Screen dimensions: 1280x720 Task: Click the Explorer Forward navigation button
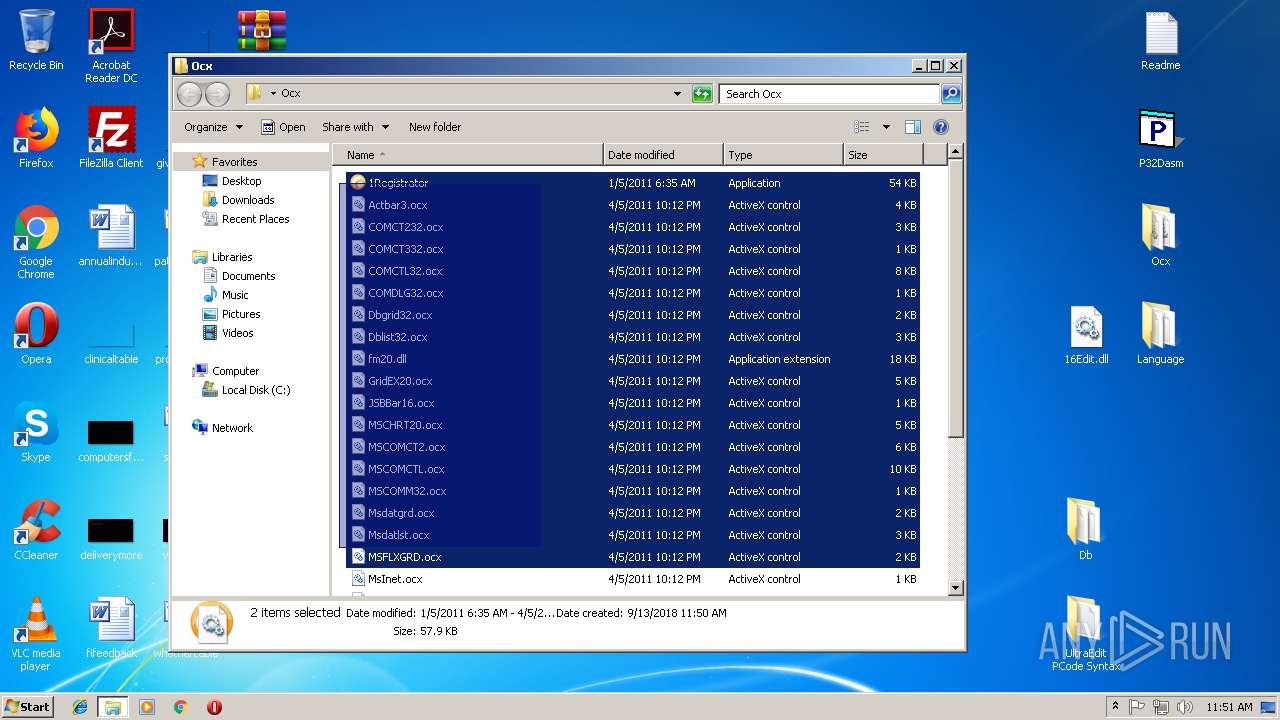click(x=217, y=94)
